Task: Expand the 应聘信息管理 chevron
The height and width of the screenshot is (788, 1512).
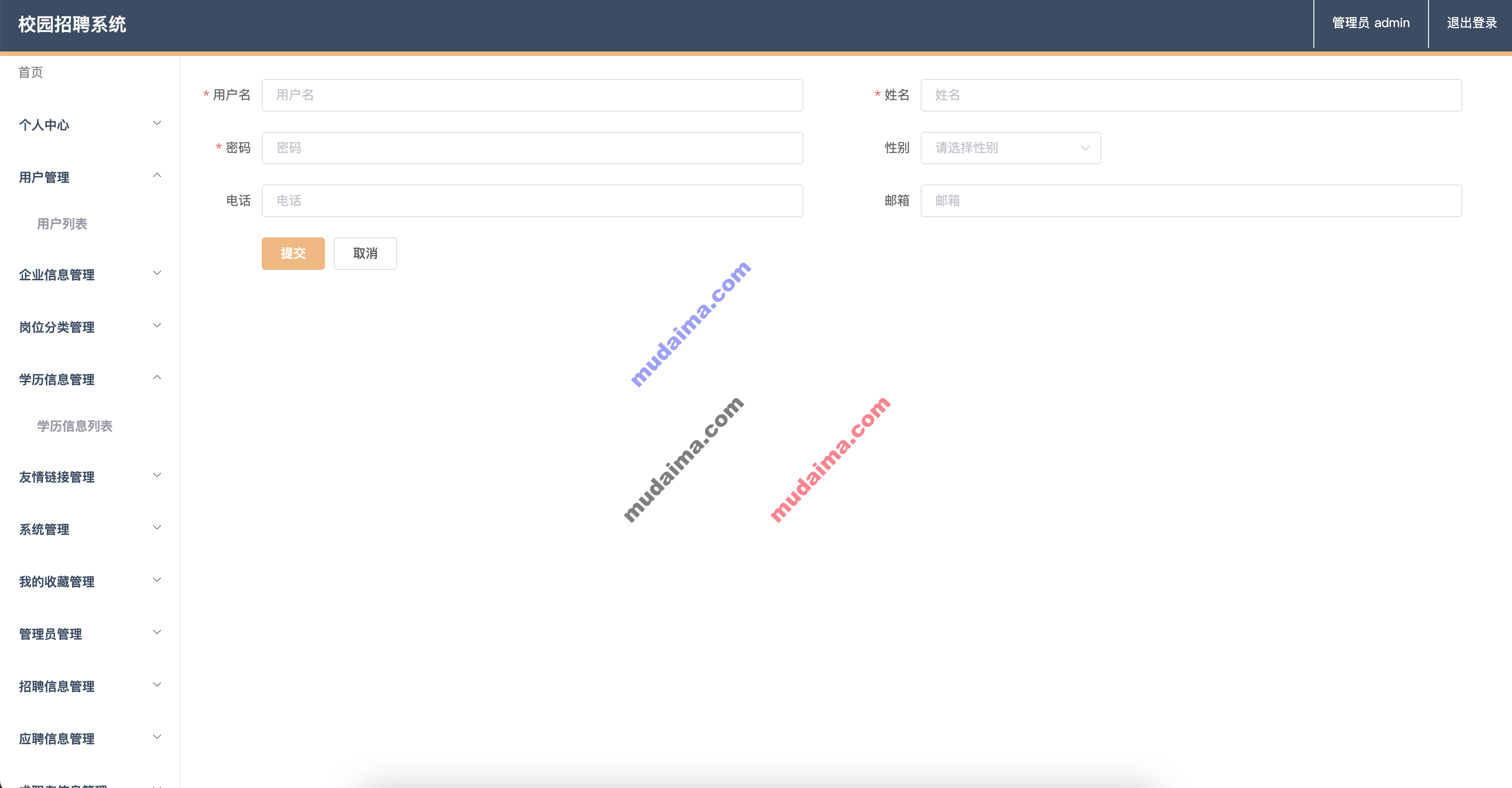Action: click(x=157, y=737)
